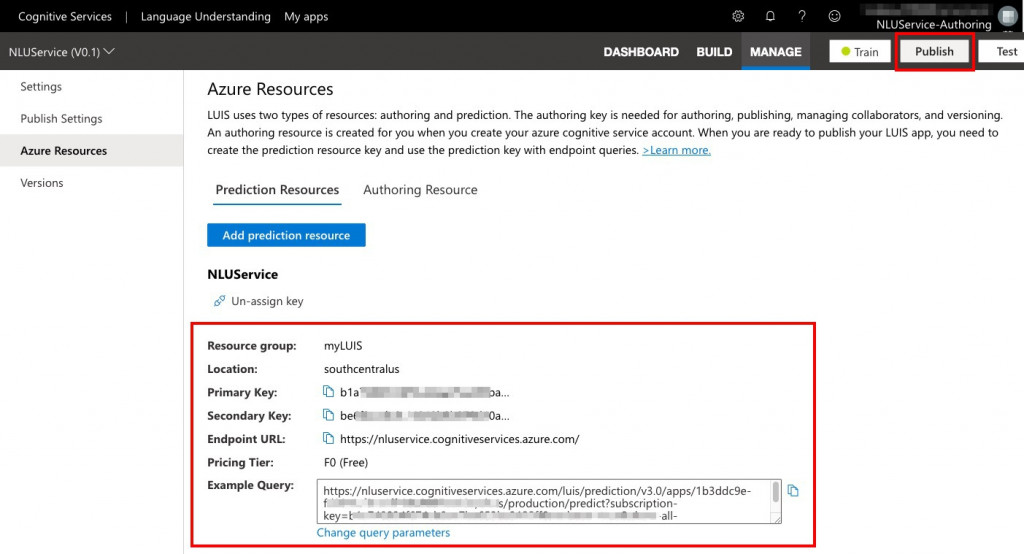The image size is (1024, 554).
Task: Switch to Authoring Resource tab
Action: pos(420,190)
